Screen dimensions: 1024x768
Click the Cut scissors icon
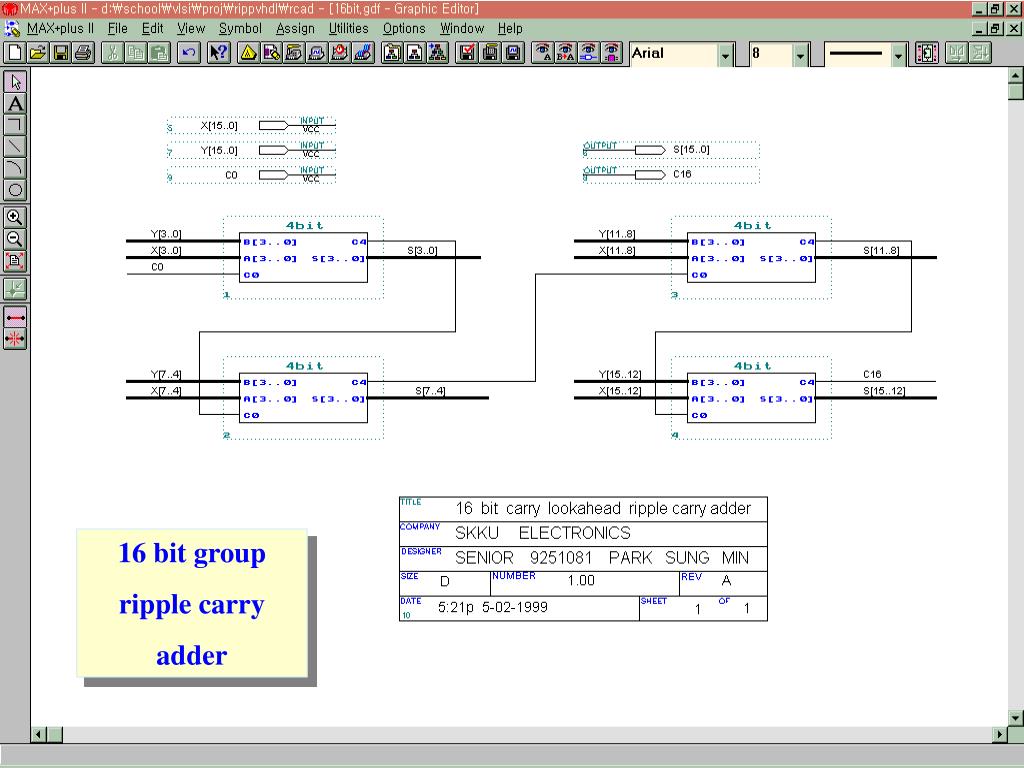point(112,53)
